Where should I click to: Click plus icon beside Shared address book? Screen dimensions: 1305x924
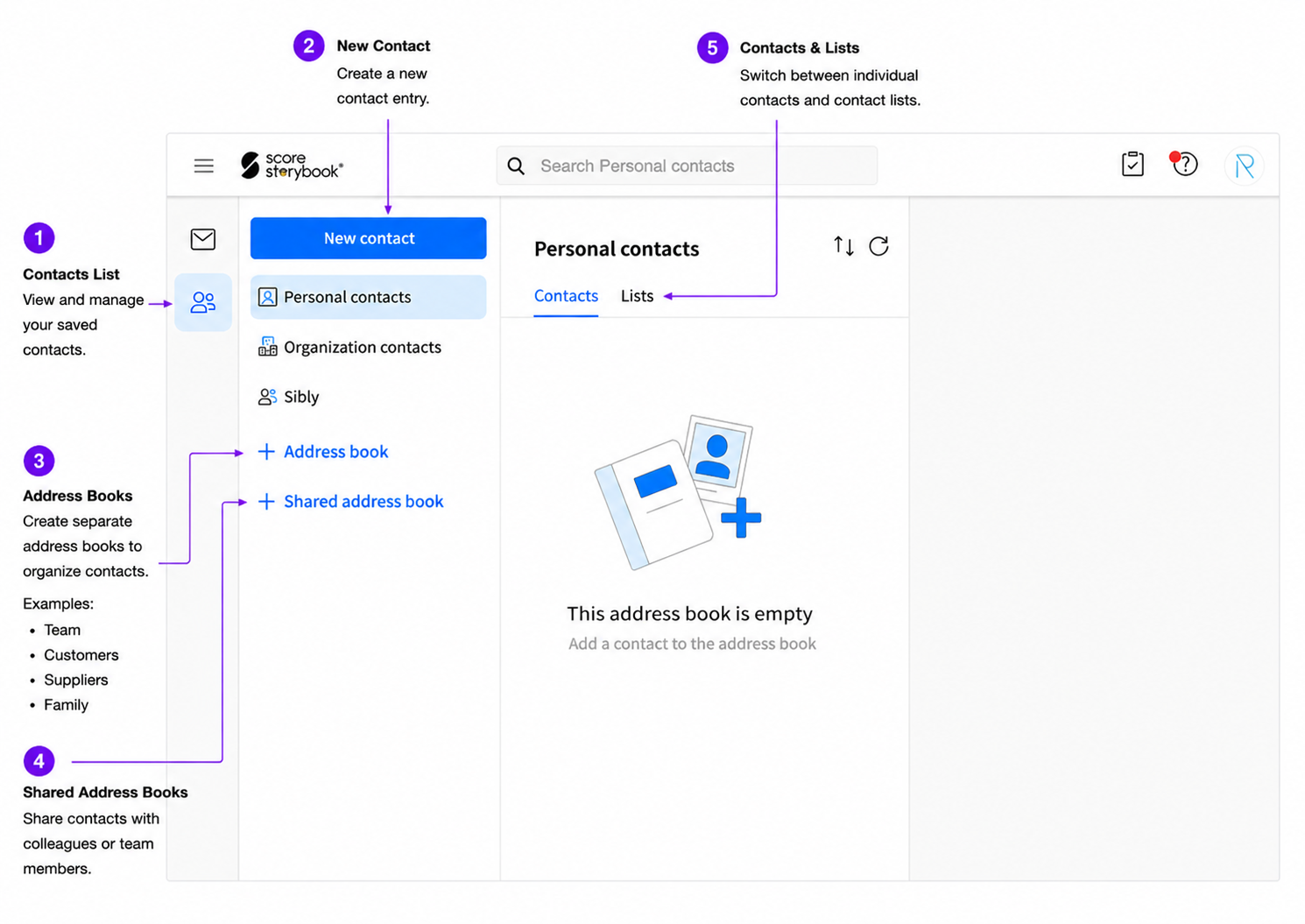[266, 502]
